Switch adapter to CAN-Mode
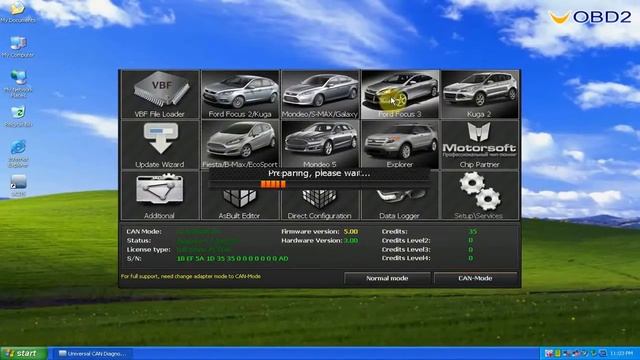 pyautogui.click(x=475, y=278)
